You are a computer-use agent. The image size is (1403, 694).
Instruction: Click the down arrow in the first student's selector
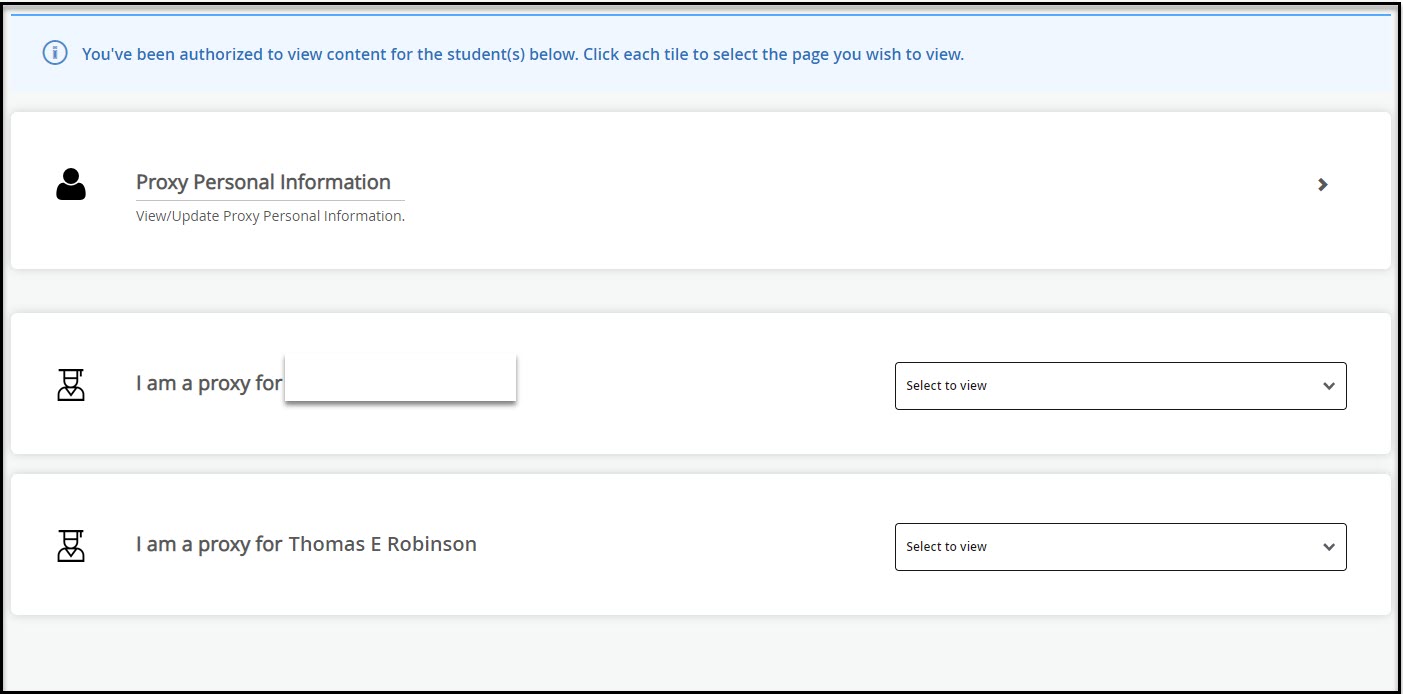click(1328, 386)
